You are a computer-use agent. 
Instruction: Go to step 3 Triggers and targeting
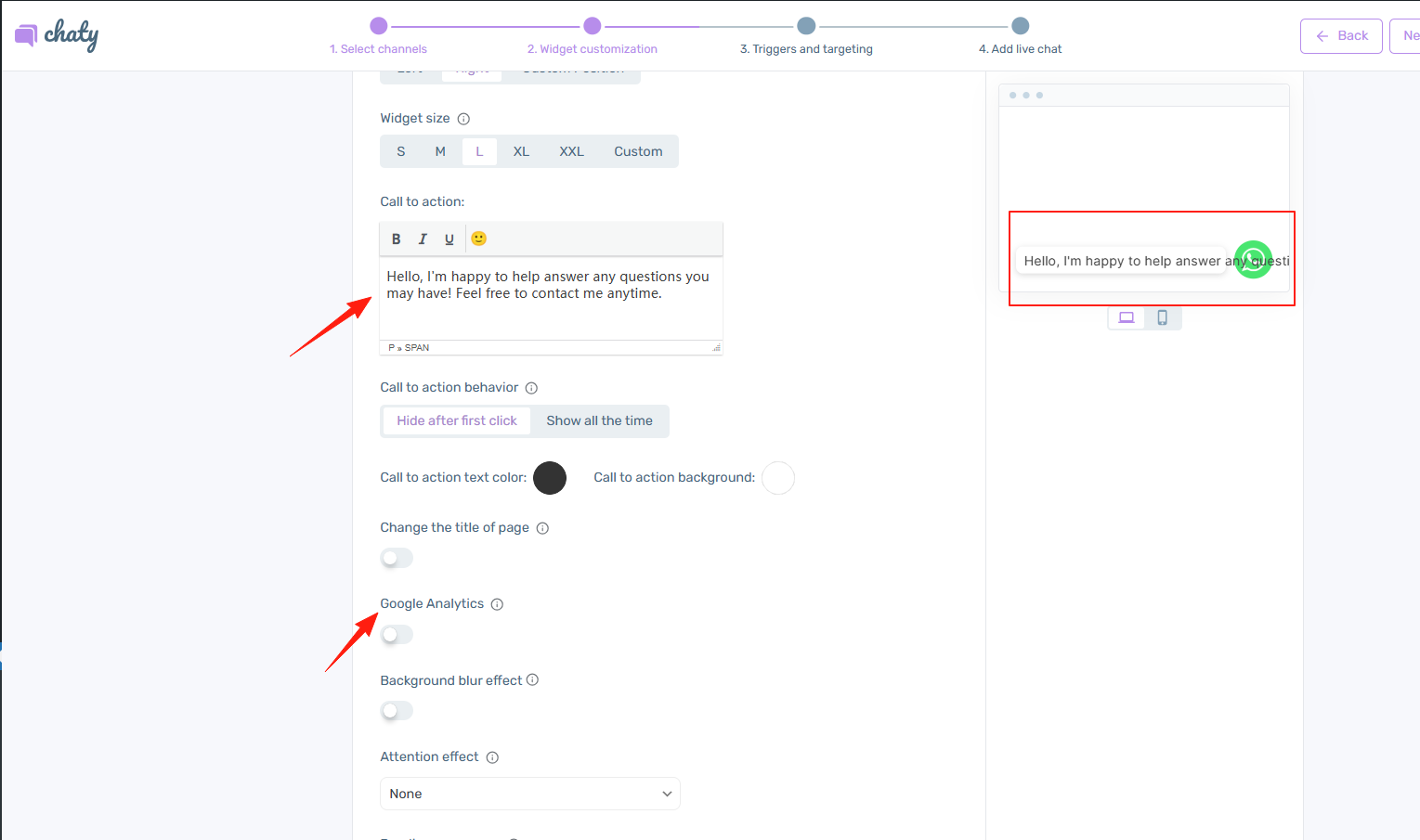click(806, 36)
